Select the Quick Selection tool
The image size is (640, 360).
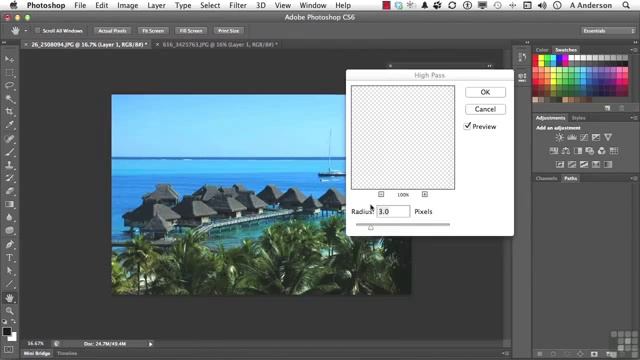point(9,99)
